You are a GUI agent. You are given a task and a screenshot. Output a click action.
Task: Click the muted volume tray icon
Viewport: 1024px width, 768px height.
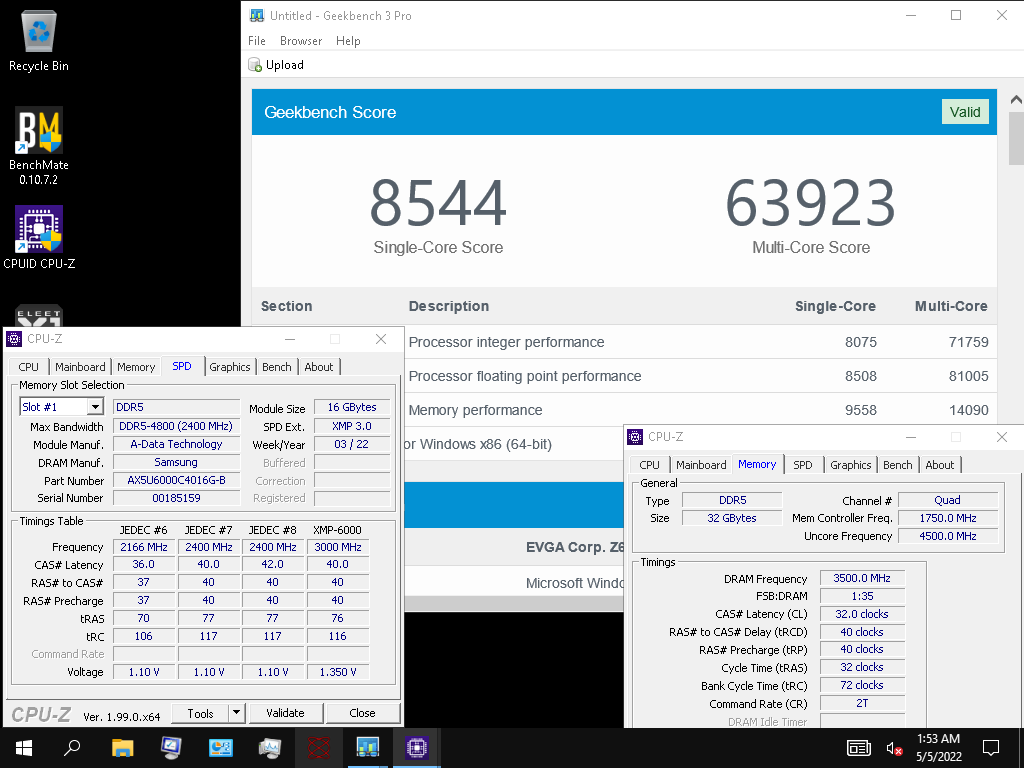click(894, 748)
